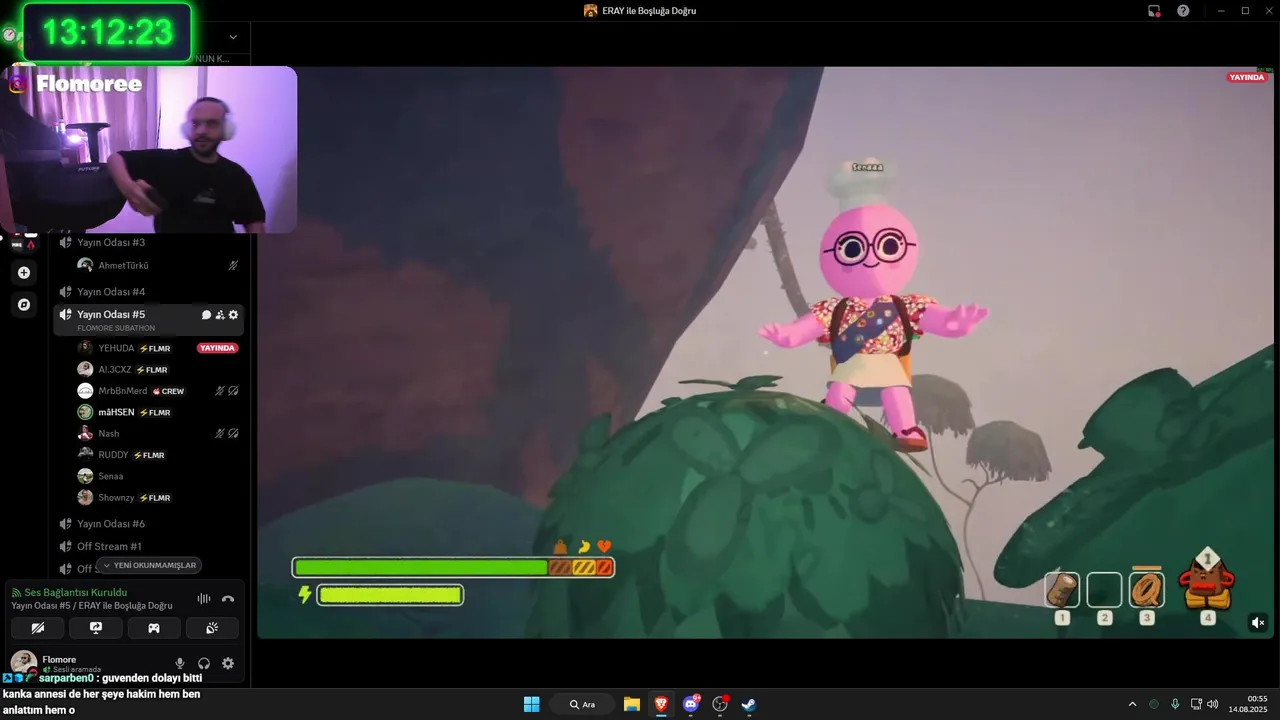Open the Yayın Odası #5 / ERAY channel link
Viewport: 1280px width, 720px height.
92,606
